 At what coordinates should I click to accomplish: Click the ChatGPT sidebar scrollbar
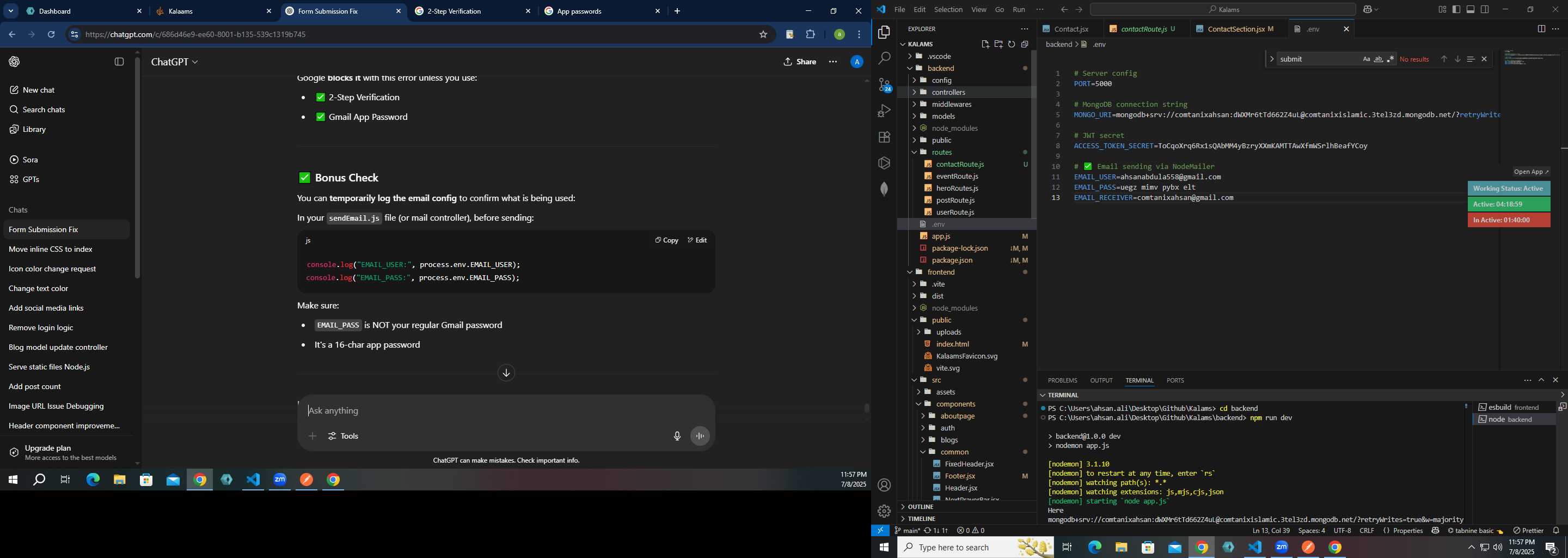[x=138, y=167]
